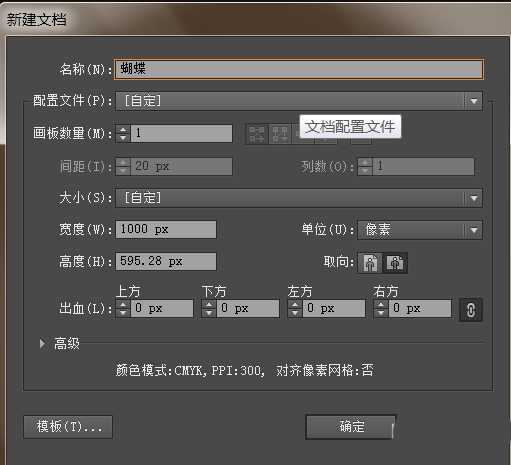The image size is (511, 465).
Task: Click the 模板(T)... templates button
Action: click(x=68, y=427)
